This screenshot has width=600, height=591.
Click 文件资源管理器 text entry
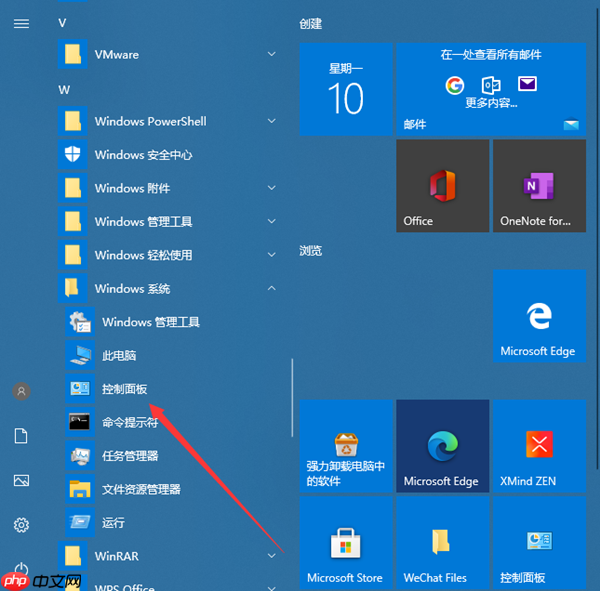click(141, 489)
